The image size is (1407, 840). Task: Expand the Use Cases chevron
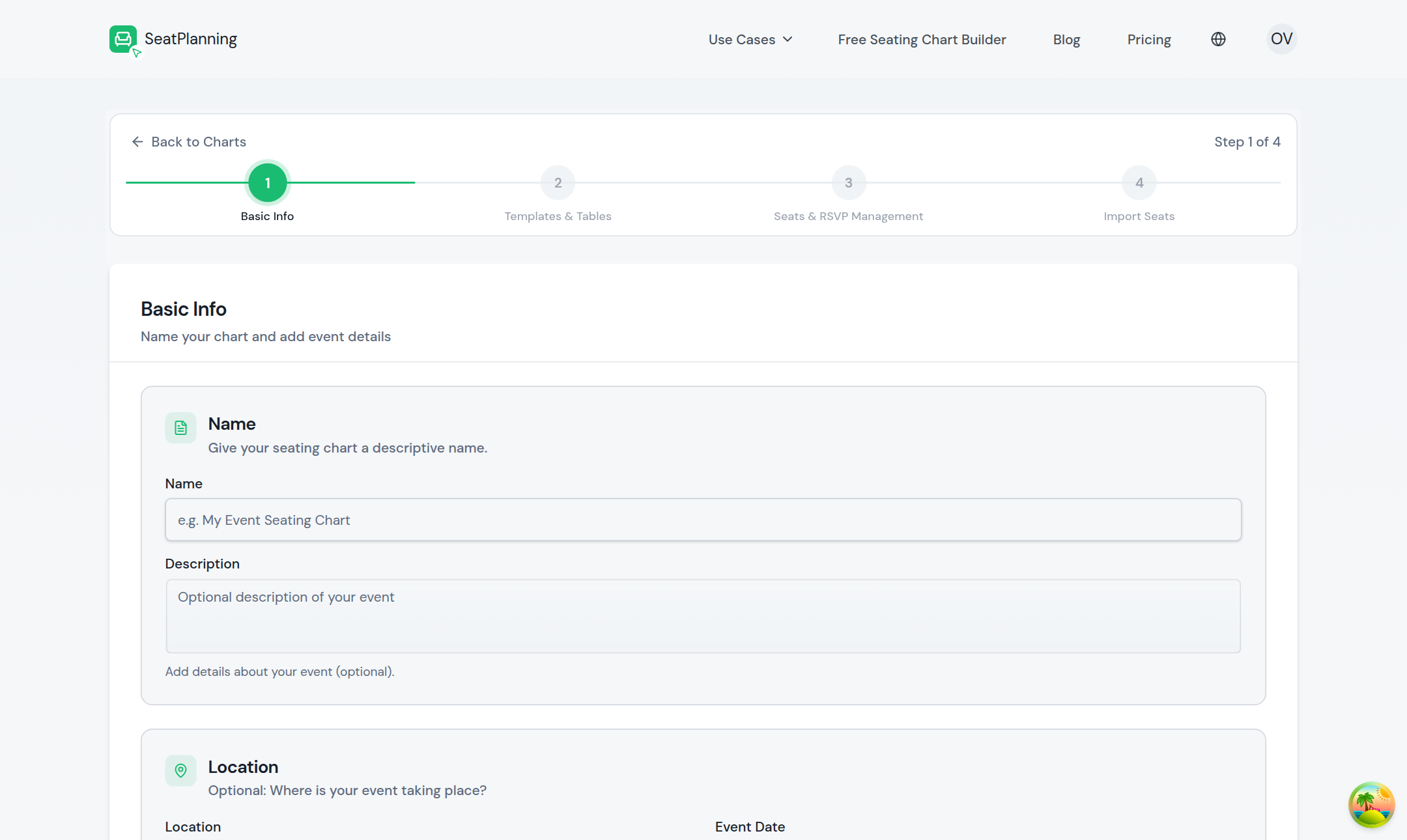pyautogui.click(x=788, y=40)
